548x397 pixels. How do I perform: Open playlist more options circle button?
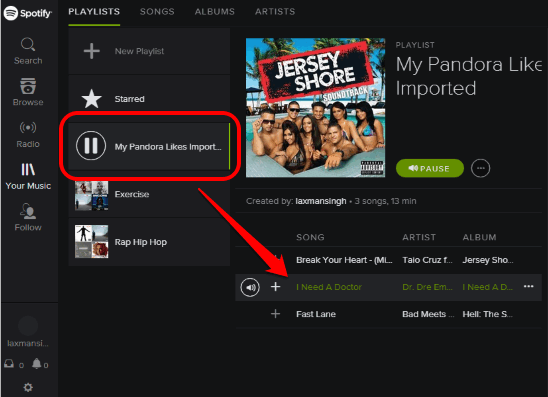(x=481, y=168)
